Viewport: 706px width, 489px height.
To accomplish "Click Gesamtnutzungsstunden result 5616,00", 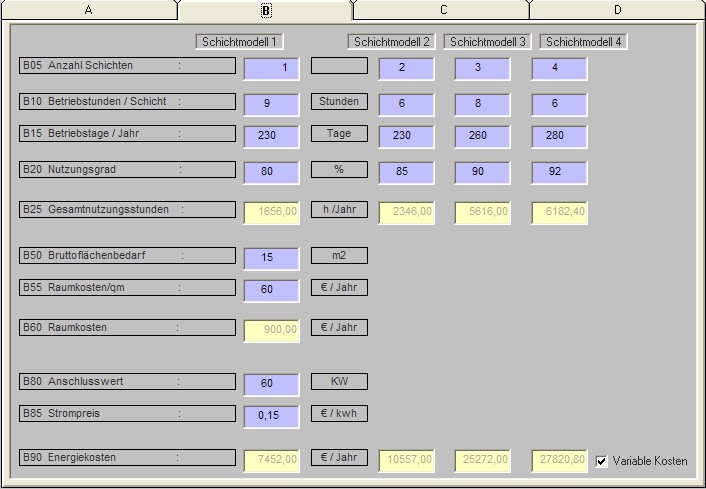I will (x=482, y=213).
